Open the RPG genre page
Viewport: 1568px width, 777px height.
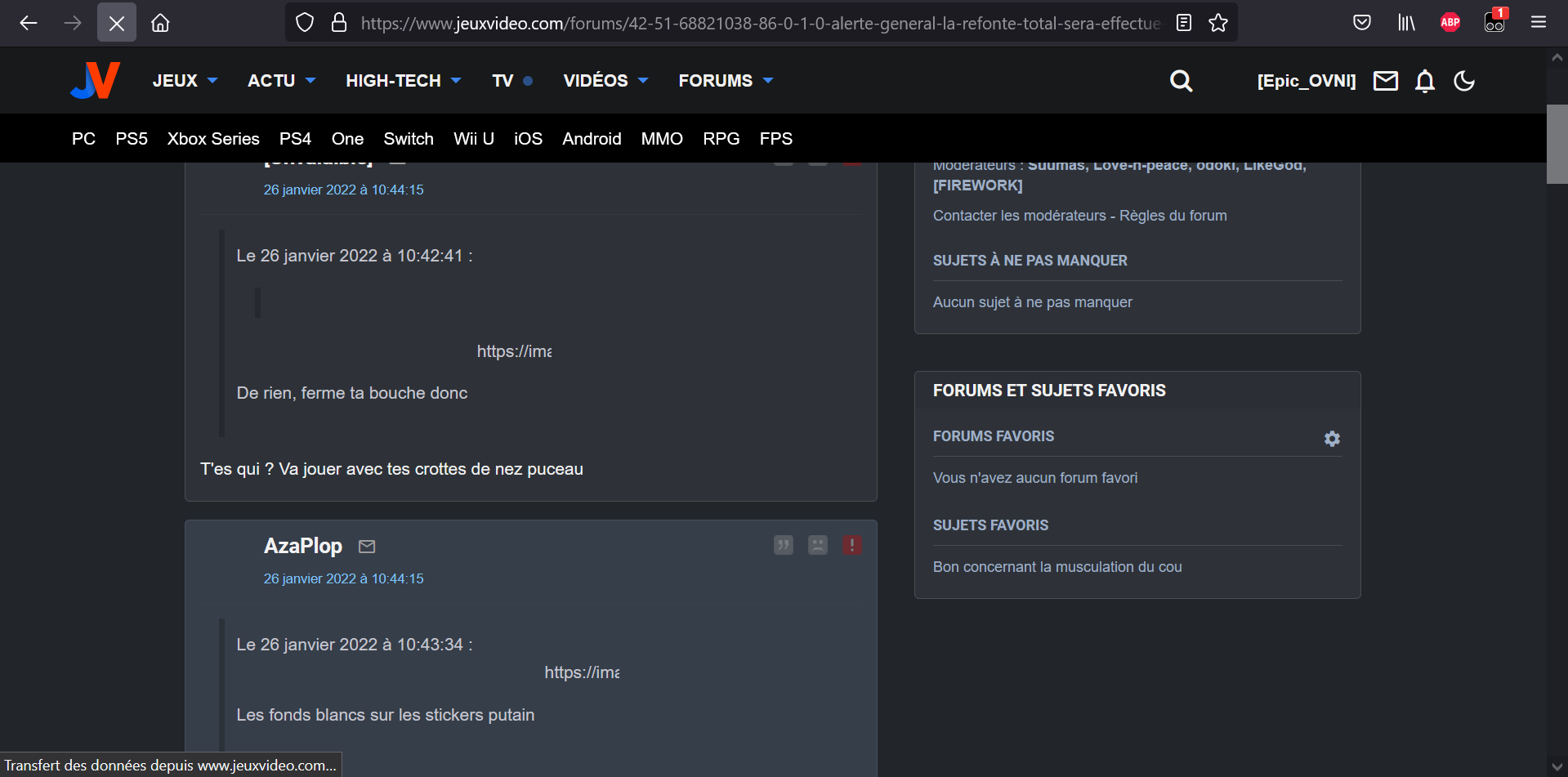(x=721, y=139)
